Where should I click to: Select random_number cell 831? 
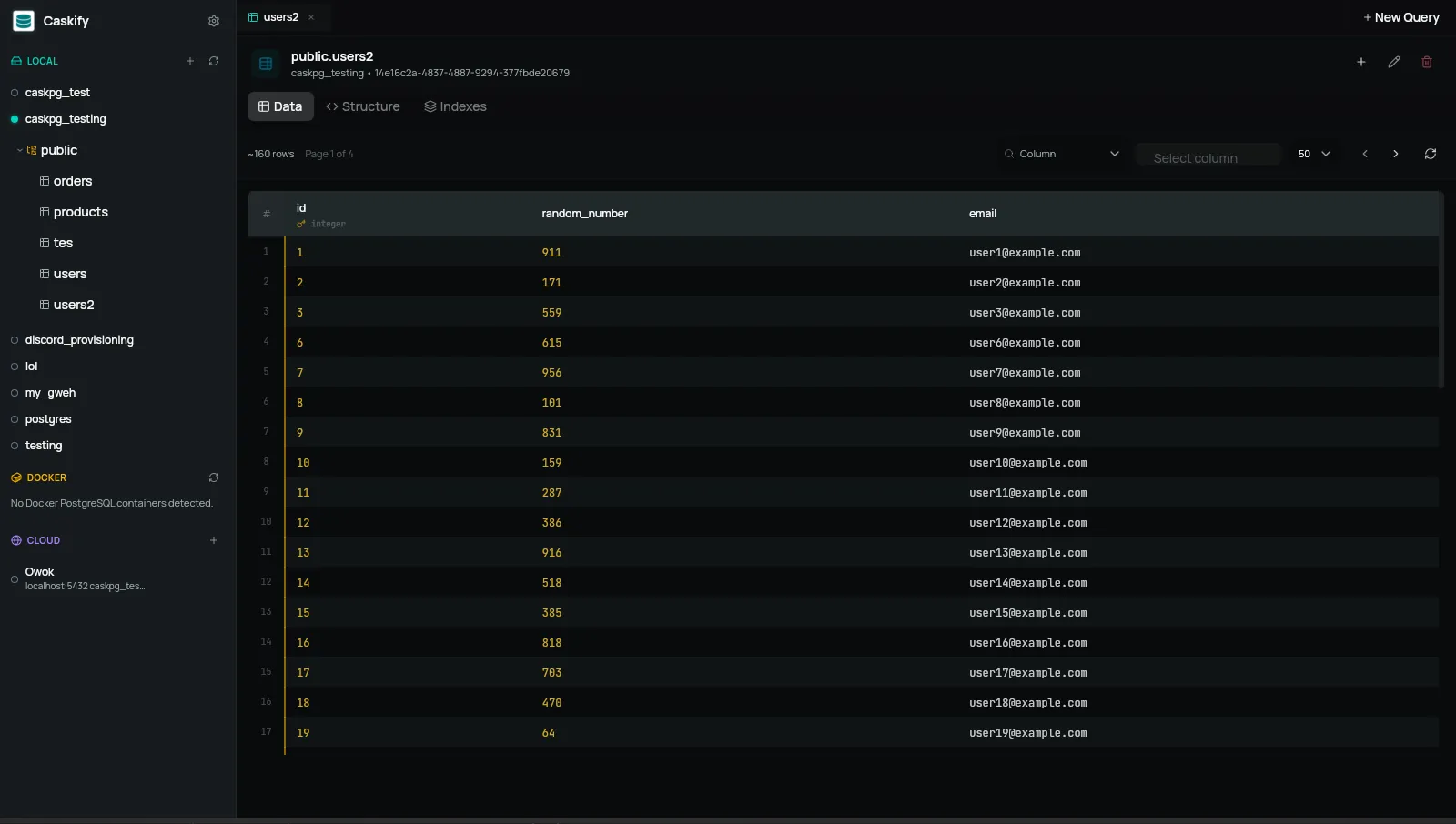point(551,433)
